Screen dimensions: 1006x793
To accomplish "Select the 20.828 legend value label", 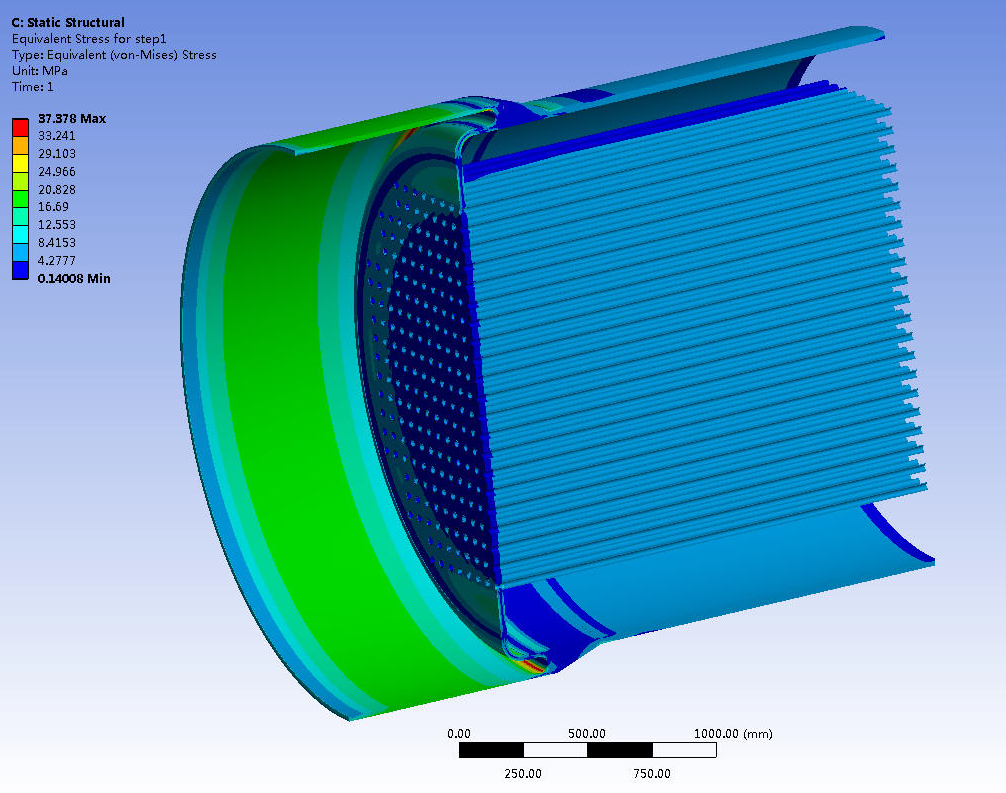I will pyautogui.click(x=57, y=189).
